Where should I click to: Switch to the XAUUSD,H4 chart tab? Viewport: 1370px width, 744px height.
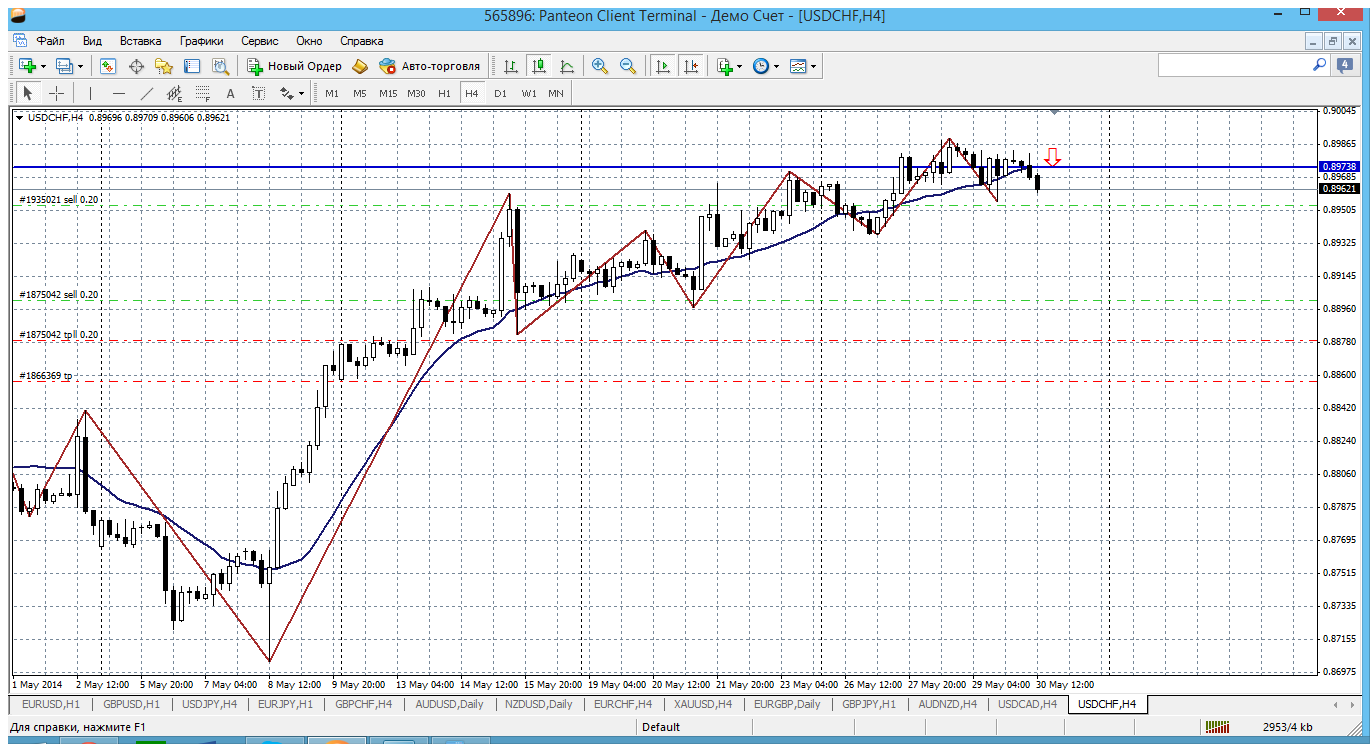coord(703,704)
